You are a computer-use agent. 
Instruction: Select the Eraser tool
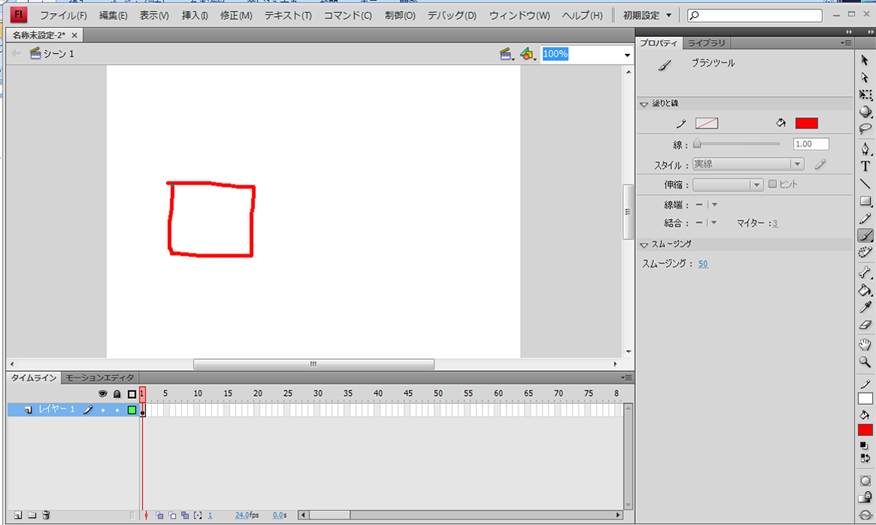tap(865, 325)
